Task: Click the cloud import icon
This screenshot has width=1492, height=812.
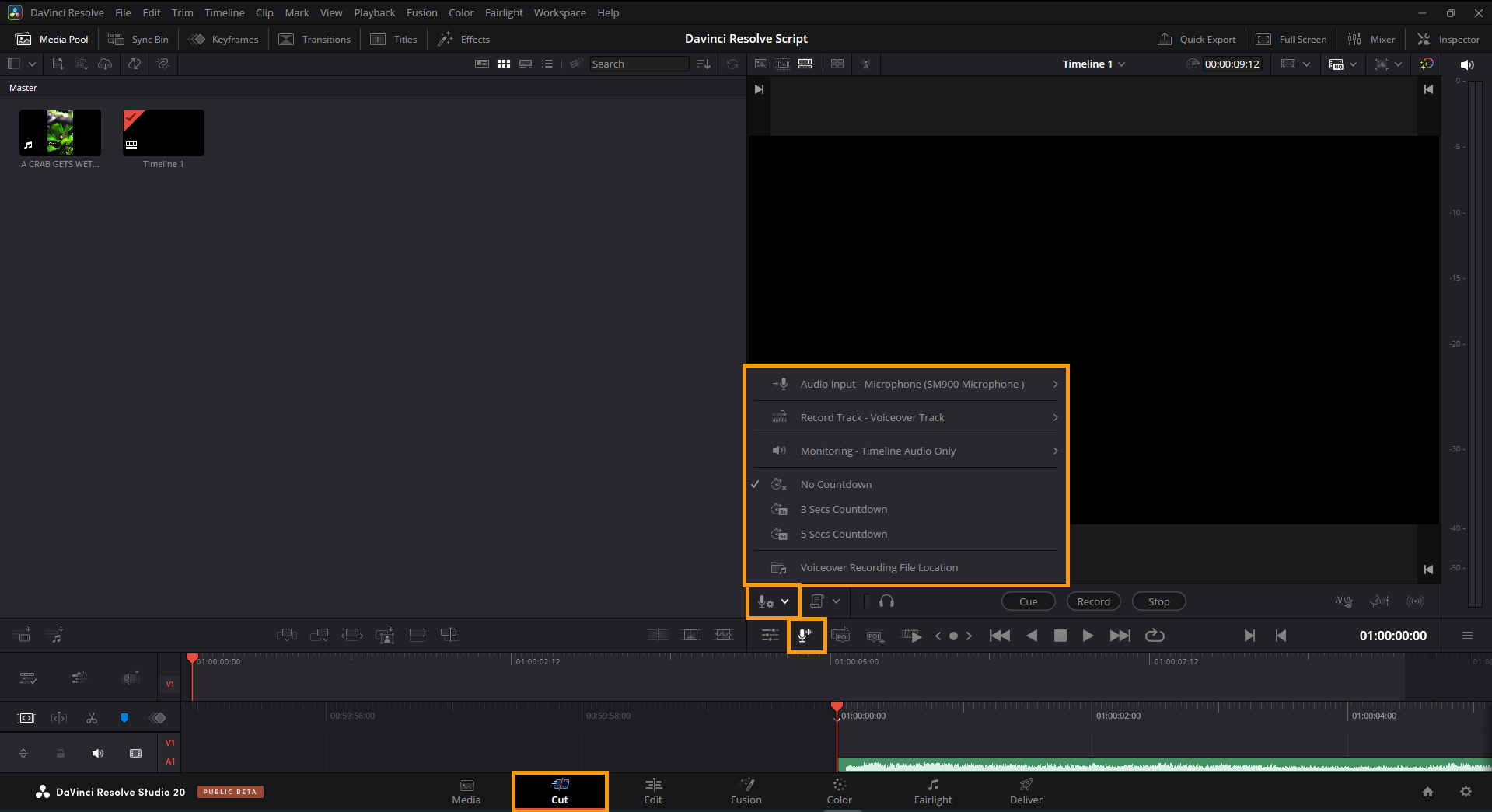Action: click(105, 64)
